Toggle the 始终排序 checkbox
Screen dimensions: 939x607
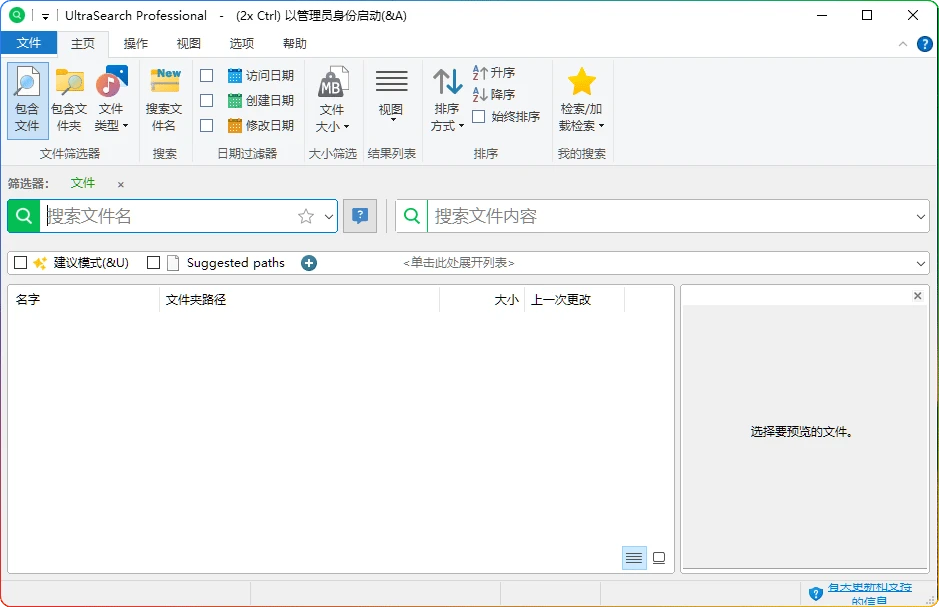(x=479, y=117)
